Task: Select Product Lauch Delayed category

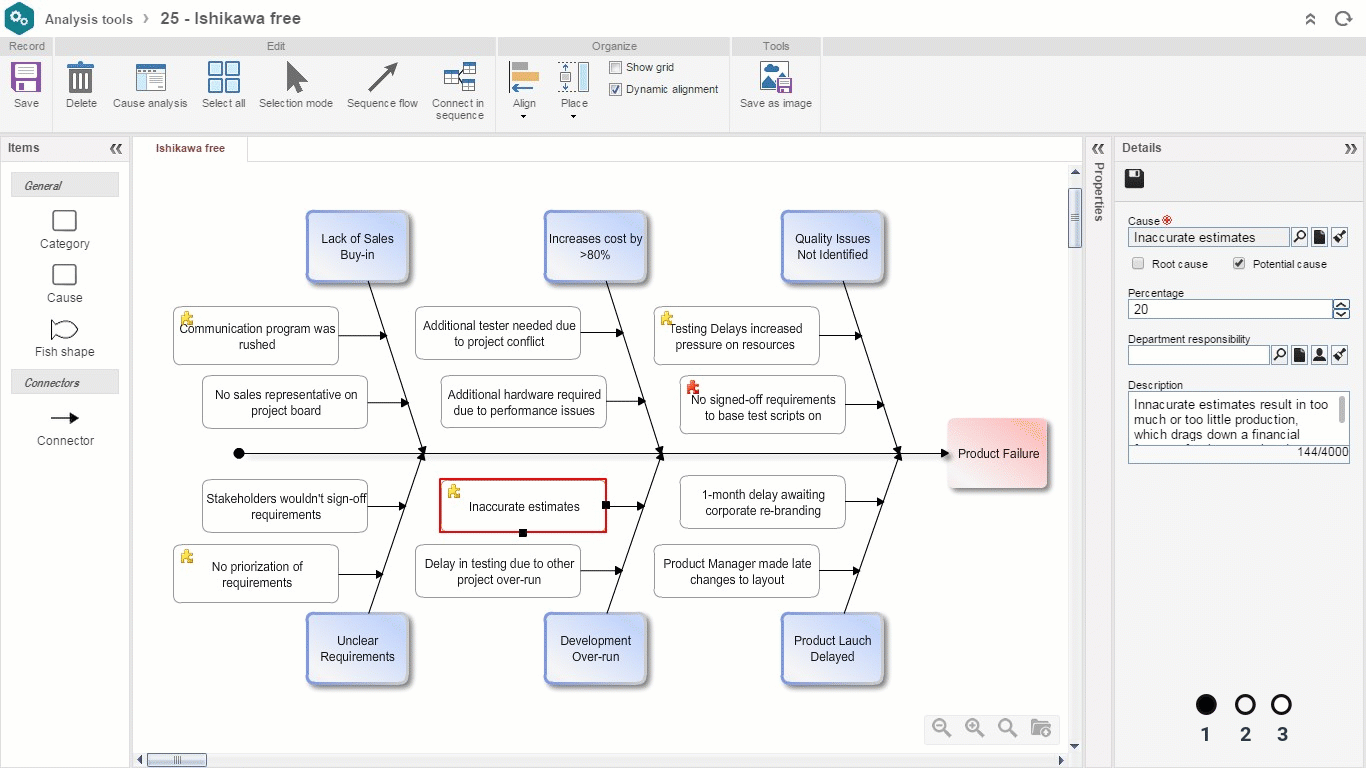Action: coord(832,648)
